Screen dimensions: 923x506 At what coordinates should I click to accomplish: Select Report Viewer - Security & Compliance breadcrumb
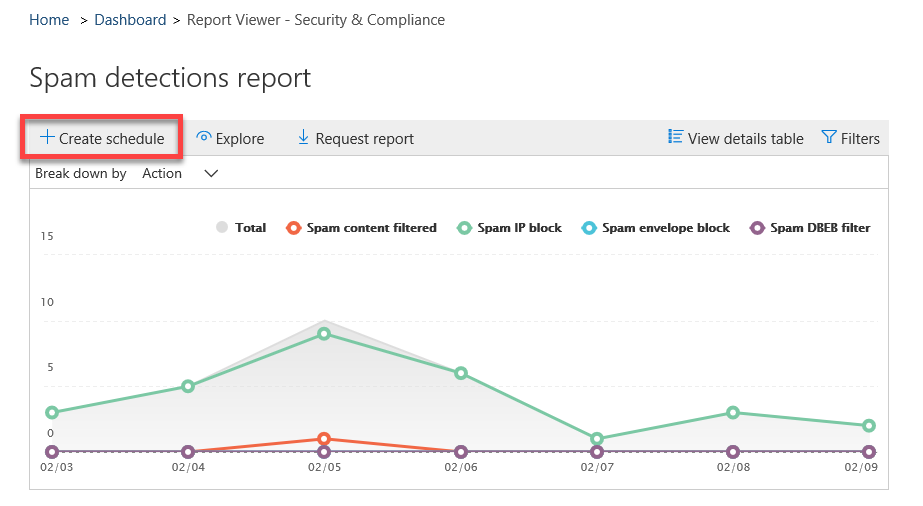click(x=316, y=20)
